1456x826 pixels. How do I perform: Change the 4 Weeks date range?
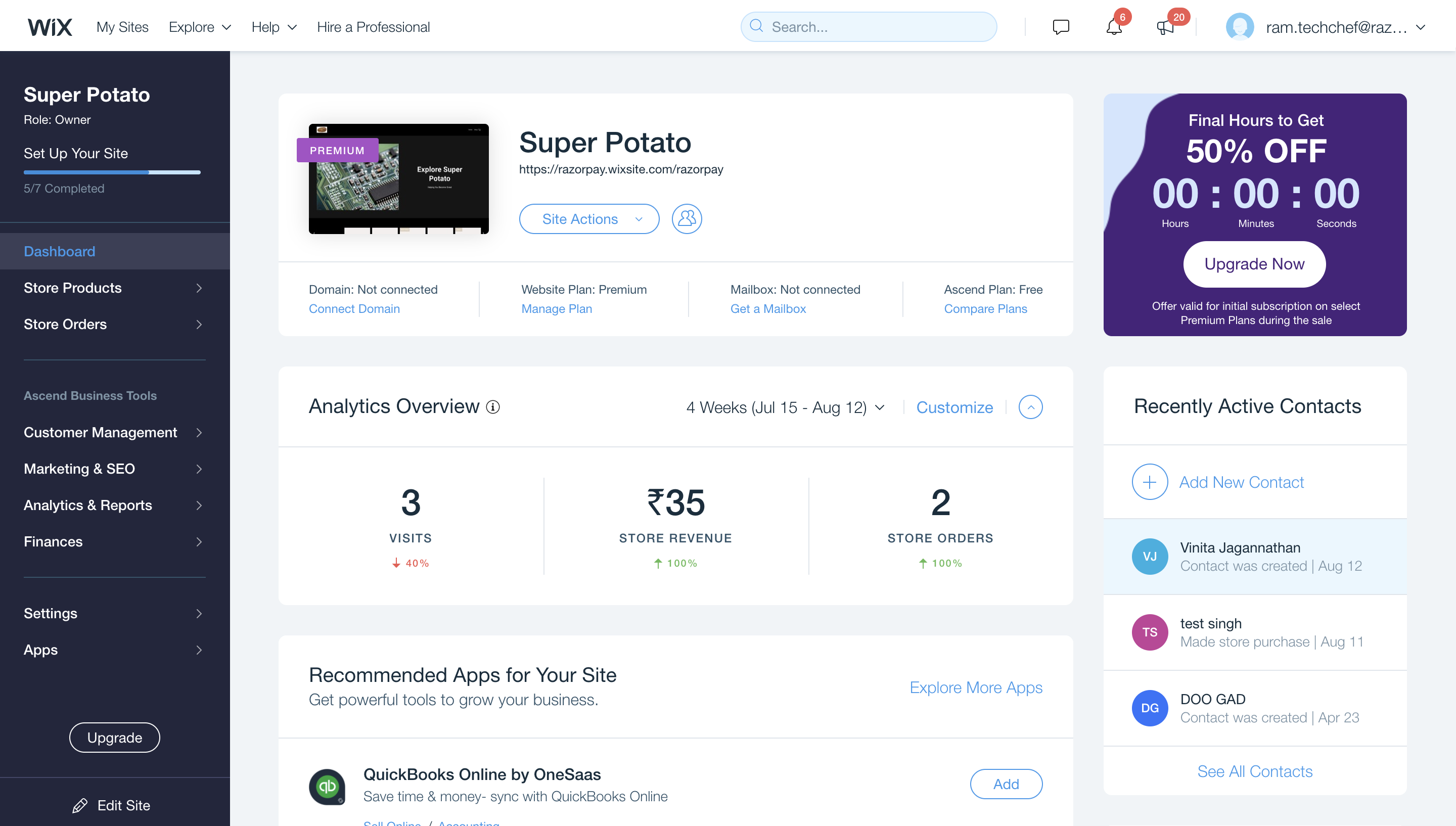(x=786, y=407)
